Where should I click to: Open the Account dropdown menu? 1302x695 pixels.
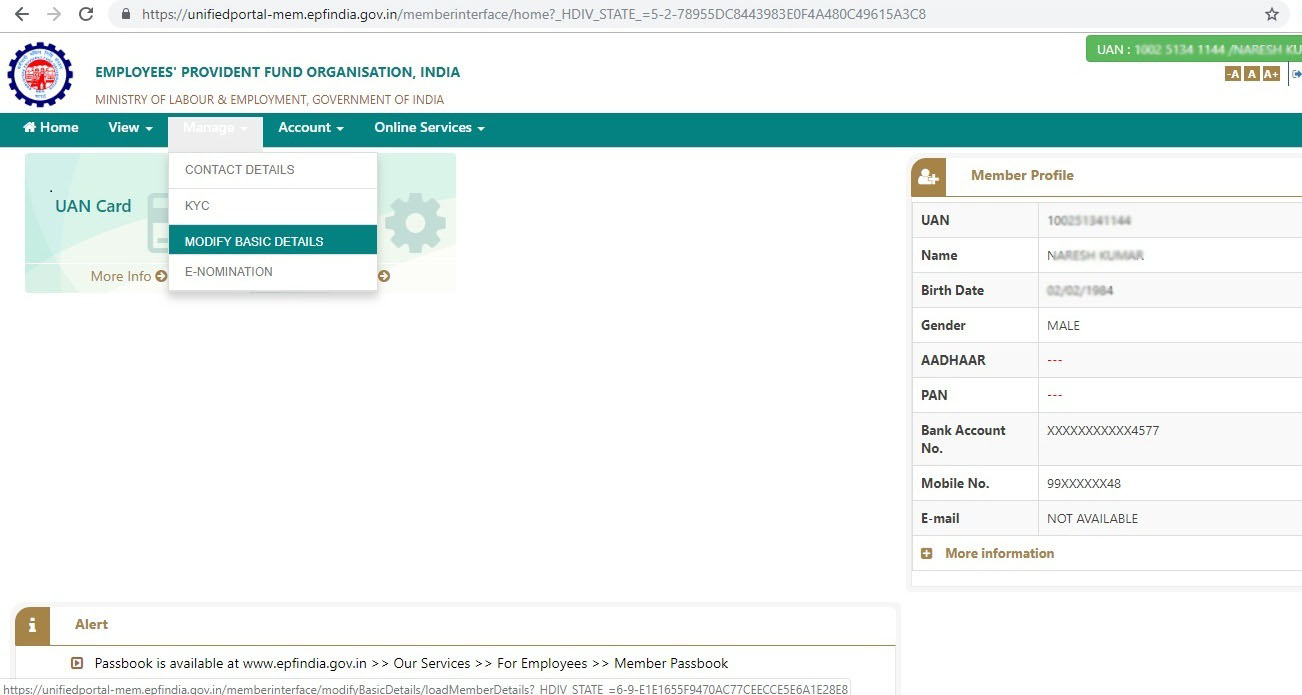311,128
